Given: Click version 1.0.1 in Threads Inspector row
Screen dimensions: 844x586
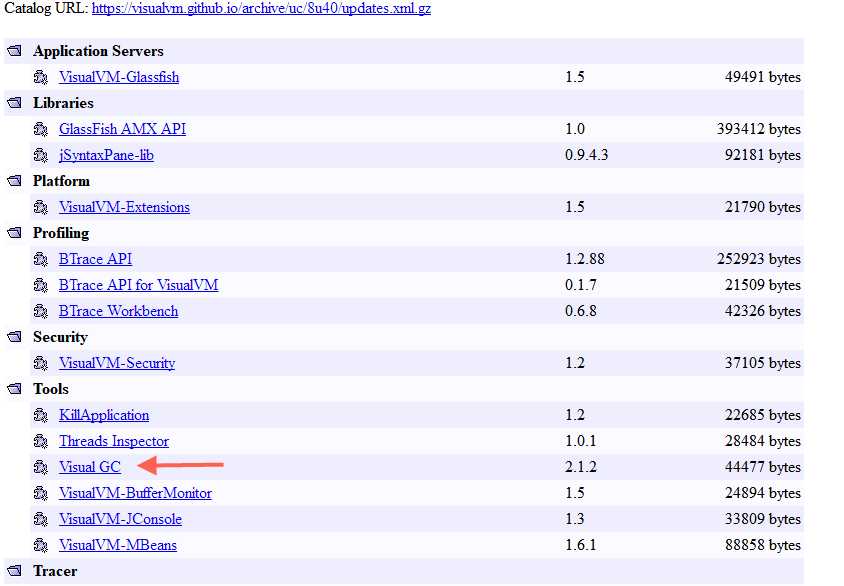Looking at the screenshot, I should pyautogui.click(x=581, y=441).
